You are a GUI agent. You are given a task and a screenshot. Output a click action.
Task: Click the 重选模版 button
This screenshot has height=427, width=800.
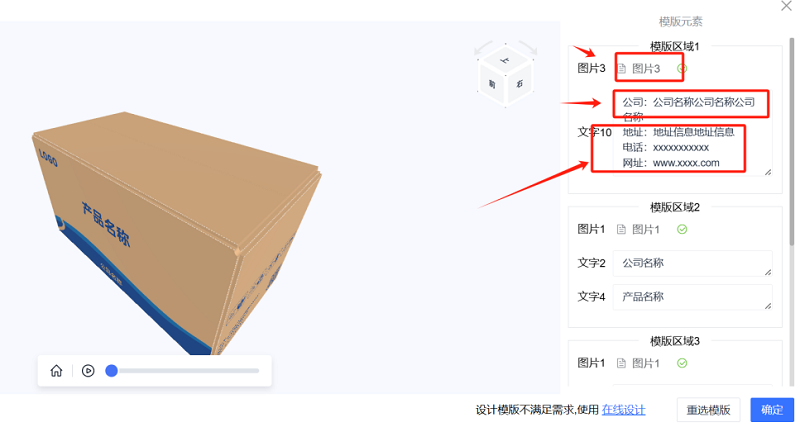[x=708, y=410]
